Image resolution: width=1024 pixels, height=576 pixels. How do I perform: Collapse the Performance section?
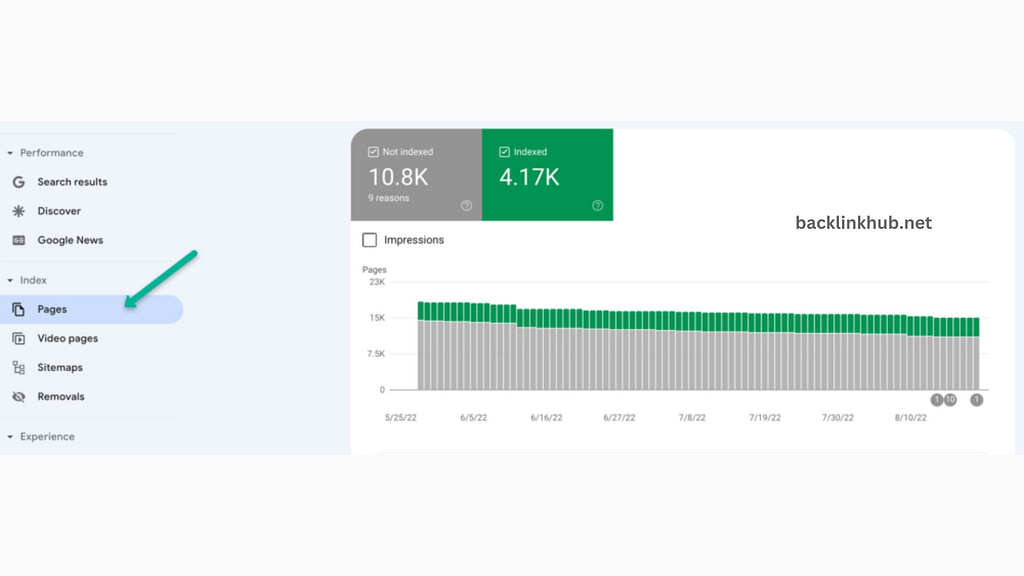pos(9,152)
